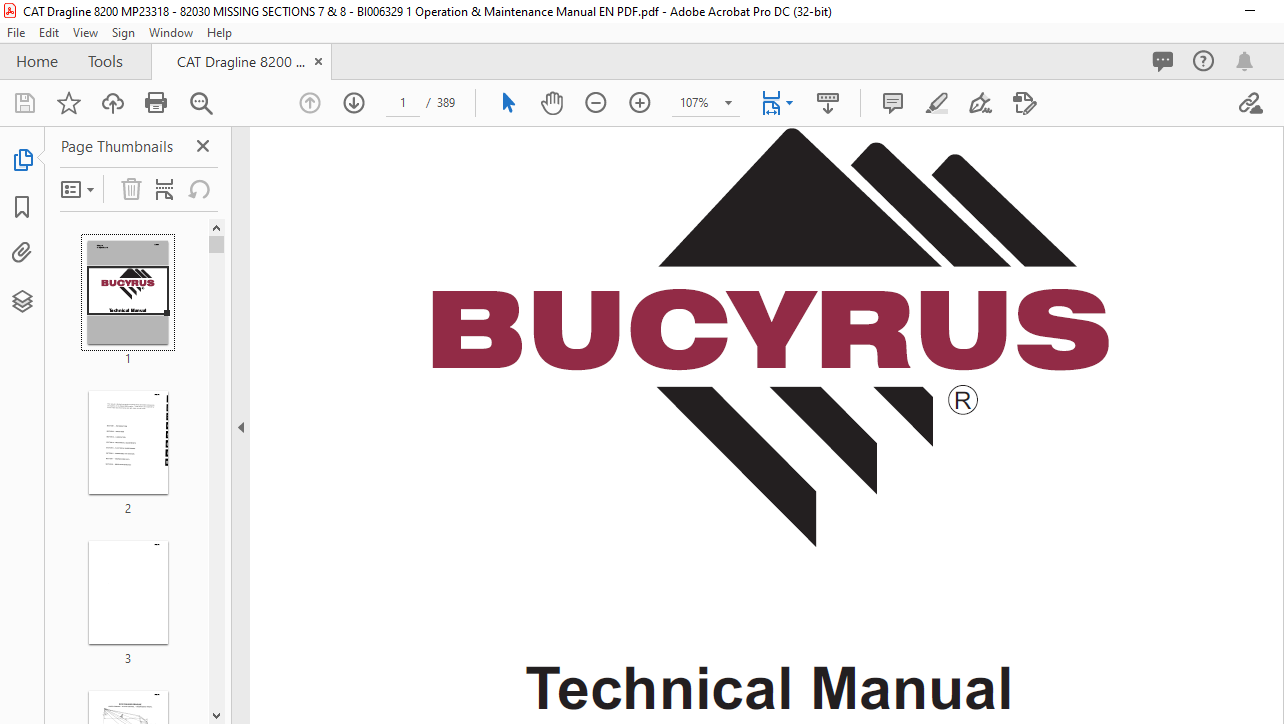Click the current page number field
The width and height of the screenshot is (1284, 724).
tap(403, 103)
